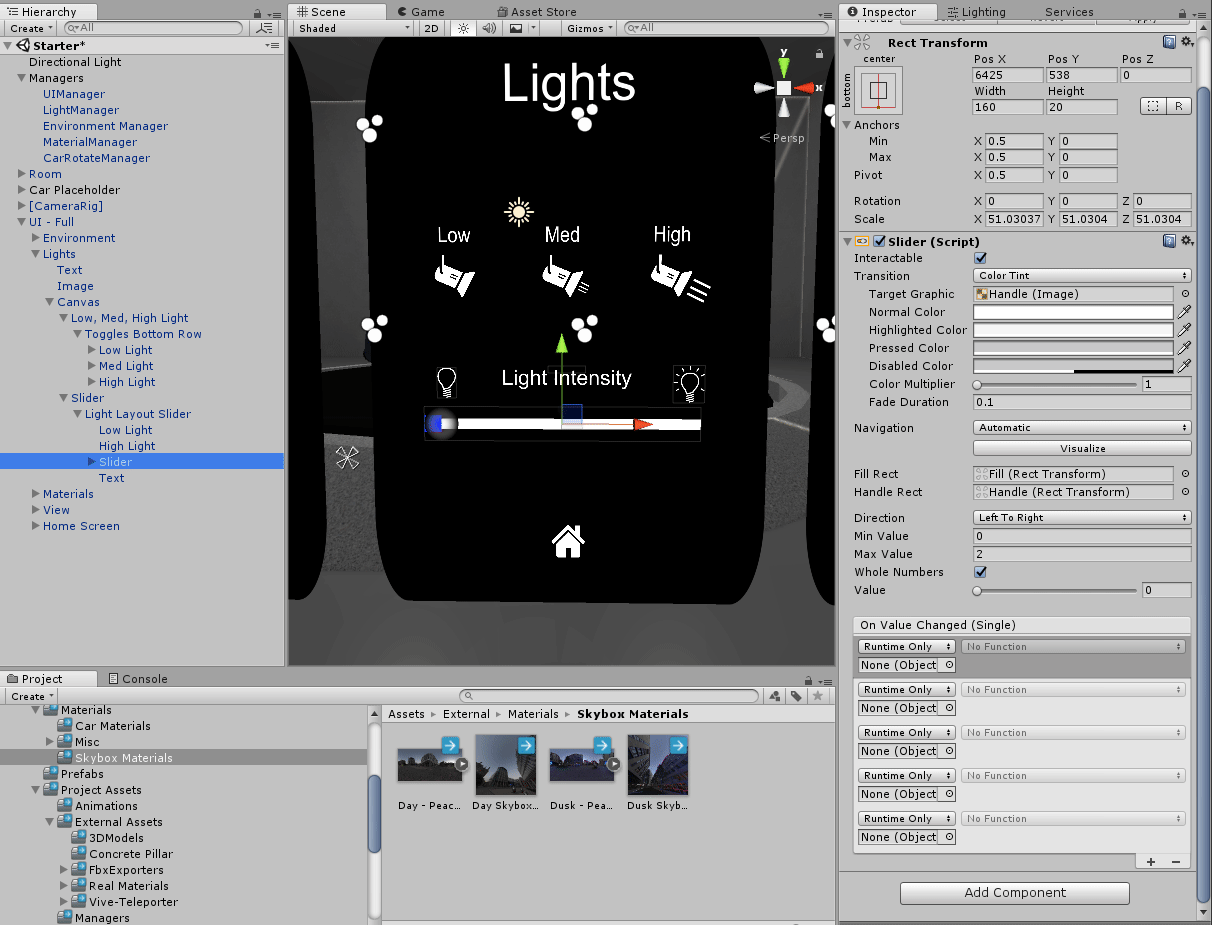Toggle the Whole Numbers checkbox

(980, 572)
